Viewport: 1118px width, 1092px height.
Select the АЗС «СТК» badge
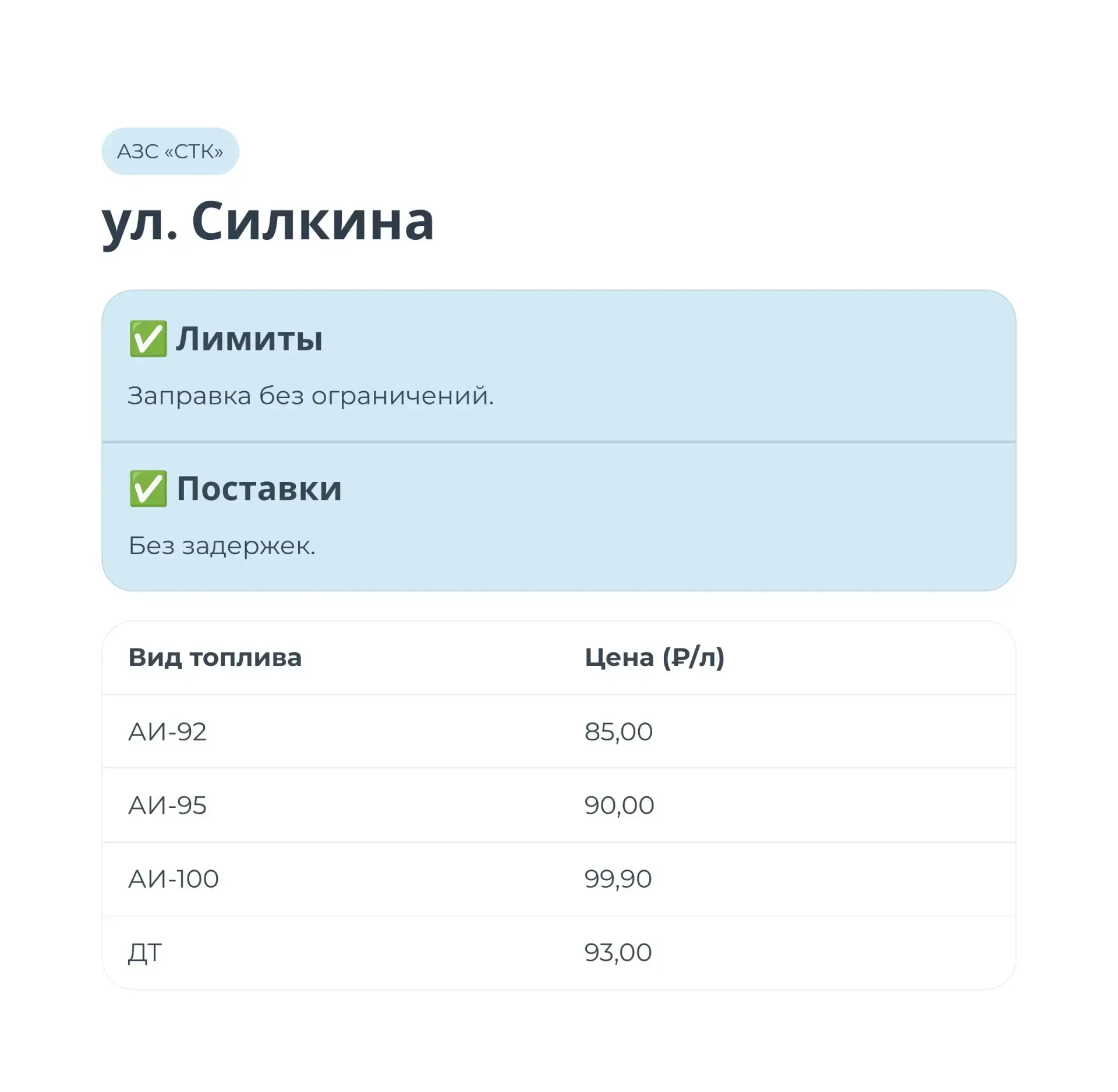[170, 151]
